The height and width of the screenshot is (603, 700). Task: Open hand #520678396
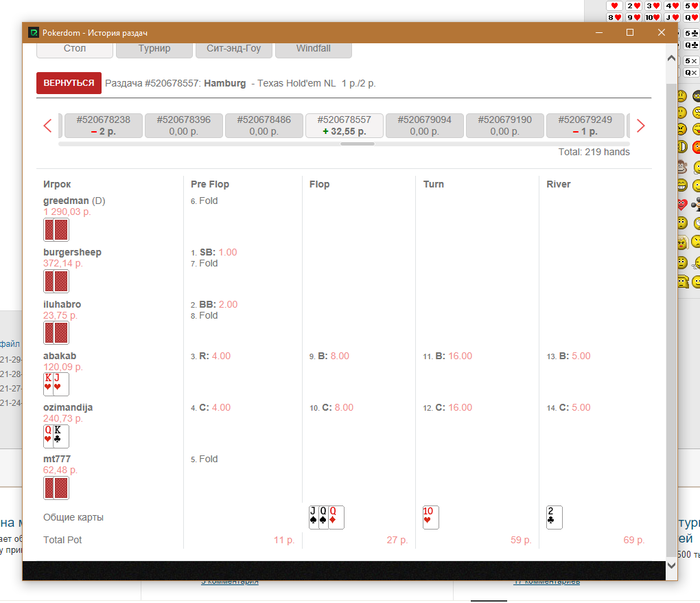click(183, 125)
